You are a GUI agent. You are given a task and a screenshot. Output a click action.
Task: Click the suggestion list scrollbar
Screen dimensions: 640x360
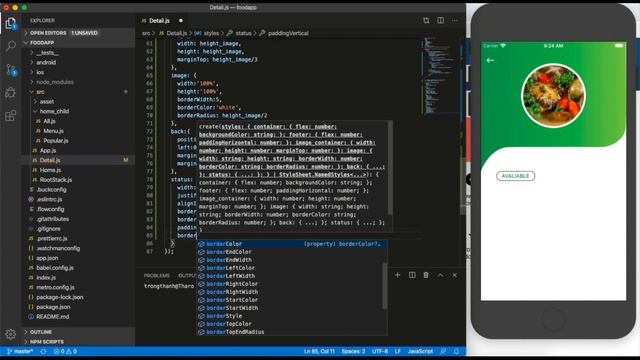[x=384, y=286]
